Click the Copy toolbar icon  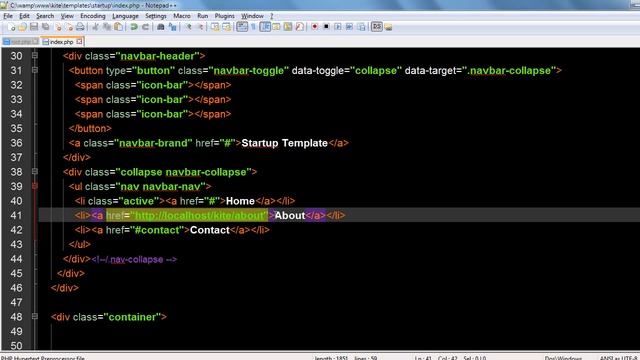[x=107, y=27]
